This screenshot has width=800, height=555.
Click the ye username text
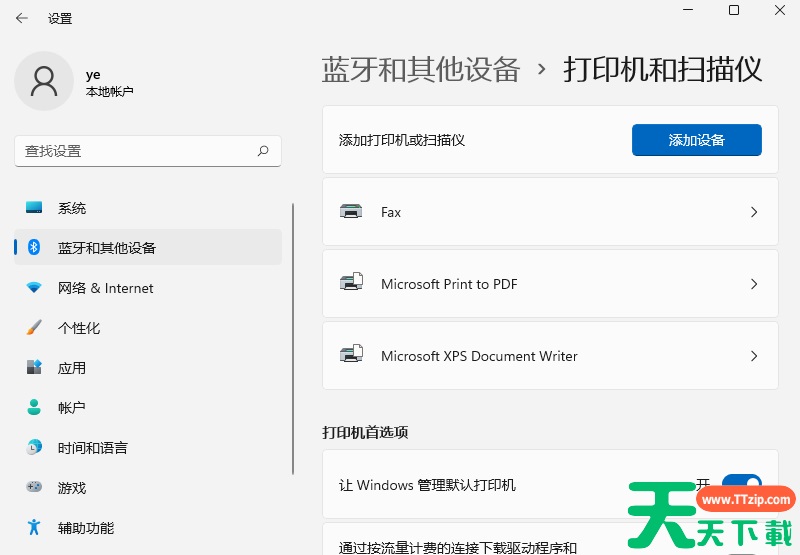pos(93,74)
